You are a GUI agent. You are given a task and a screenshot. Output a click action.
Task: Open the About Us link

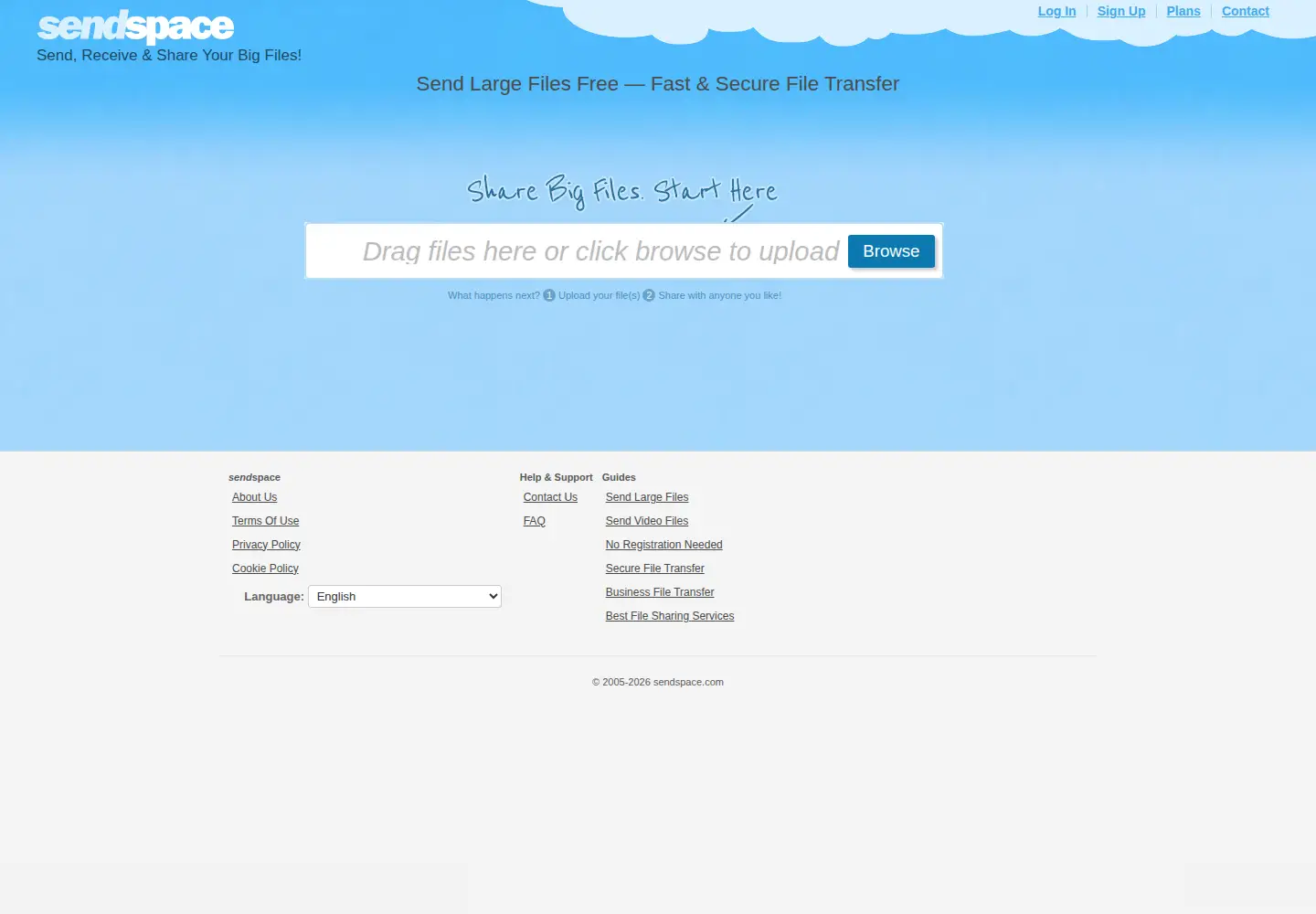(x=254, y=497)
